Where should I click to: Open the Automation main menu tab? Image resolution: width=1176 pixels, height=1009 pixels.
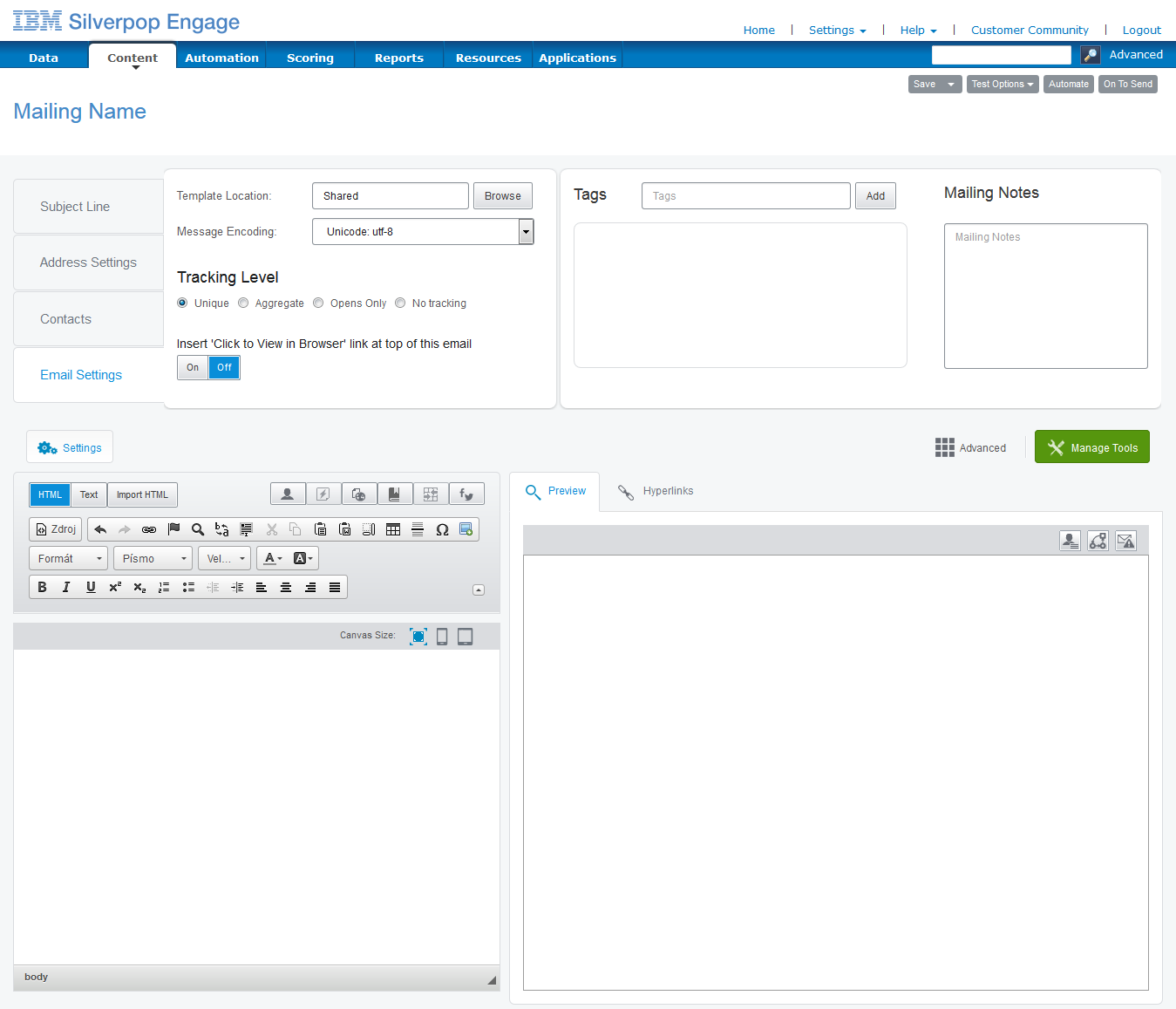click(x=221, y=58)
